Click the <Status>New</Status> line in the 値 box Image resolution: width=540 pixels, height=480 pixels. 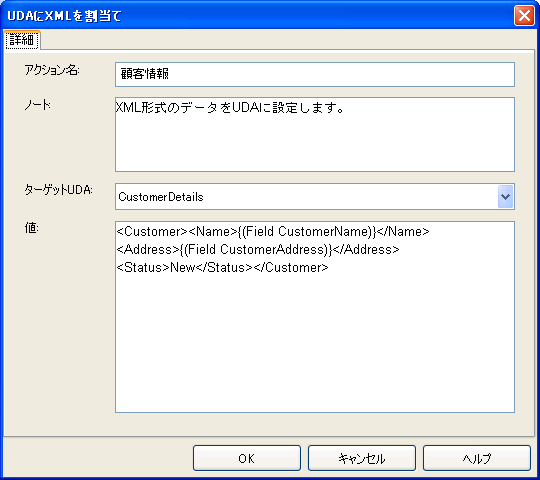point(222,268)
